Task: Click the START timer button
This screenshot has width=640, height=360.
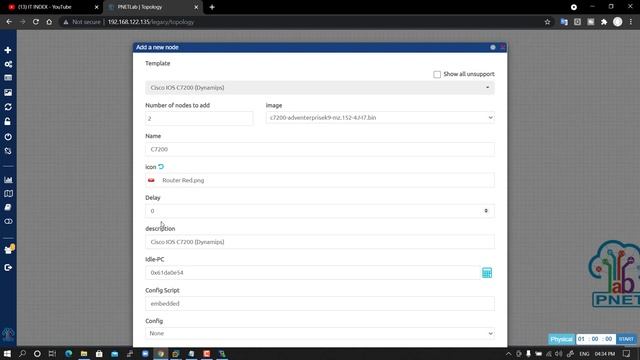Action: (626, 339)
